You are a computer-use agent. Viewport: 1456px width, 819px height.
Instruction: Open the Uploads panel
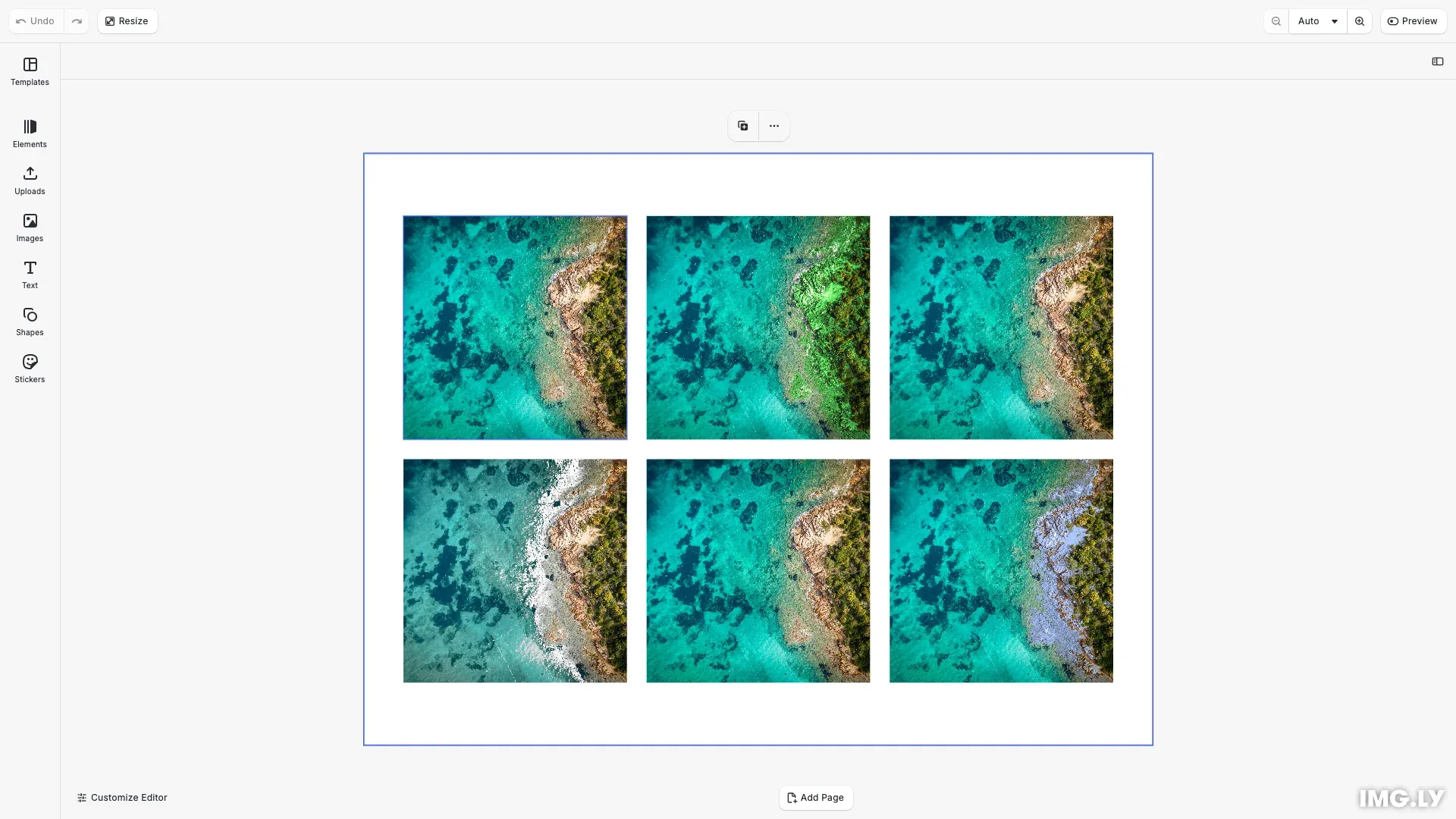click(x=30, y=180)
